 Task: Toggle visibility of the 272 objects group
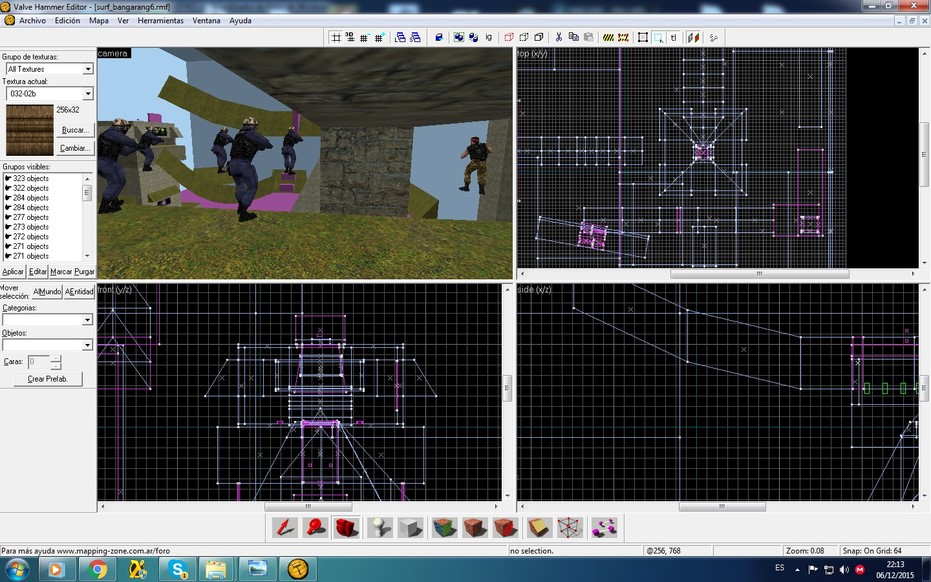click(x=8, y=236)
